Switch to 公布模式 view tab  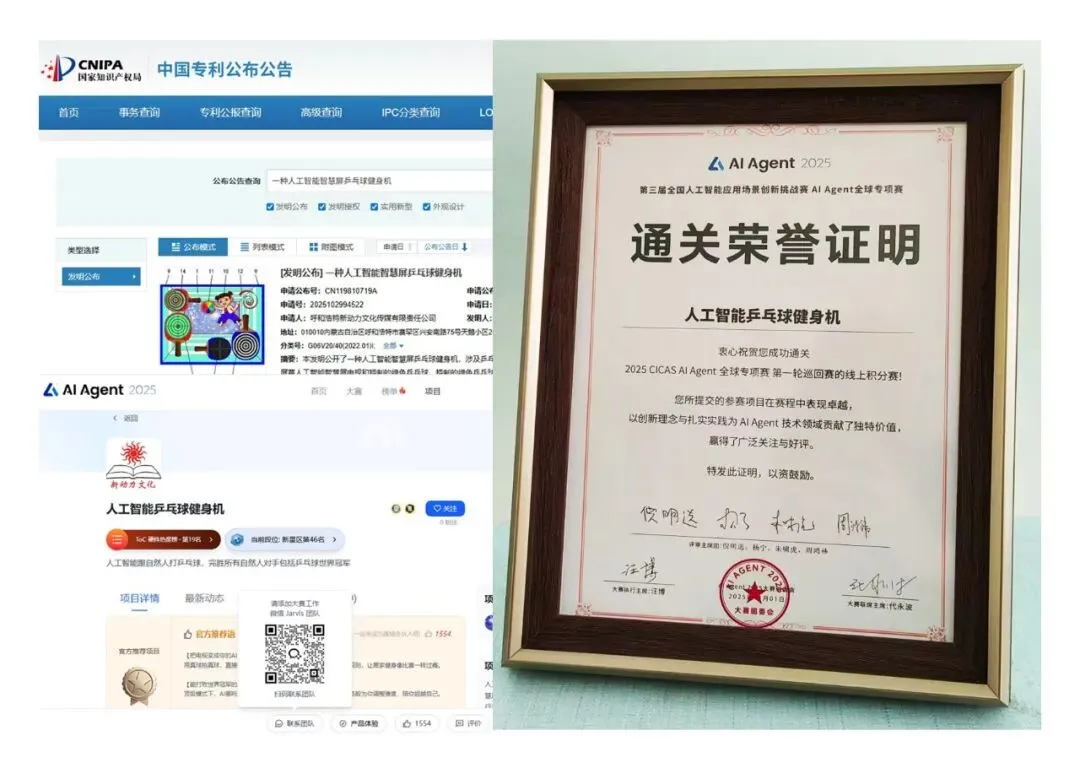pyautogui.click(x=193, y=247)
